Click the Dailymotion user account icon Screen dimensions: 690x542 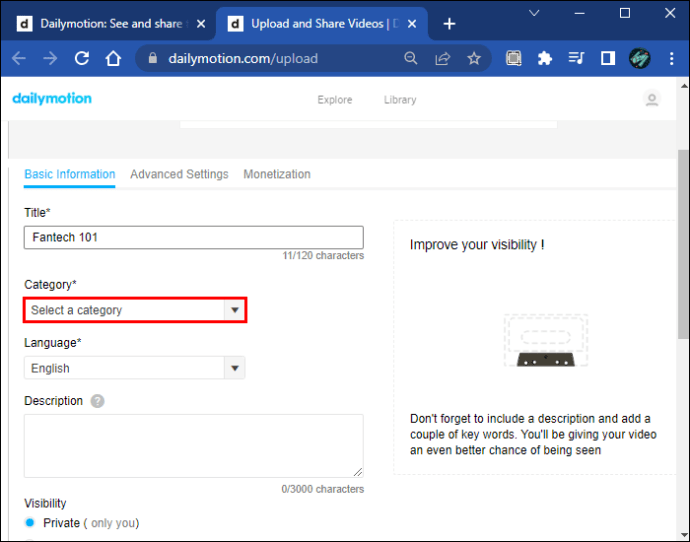point(652,99)
